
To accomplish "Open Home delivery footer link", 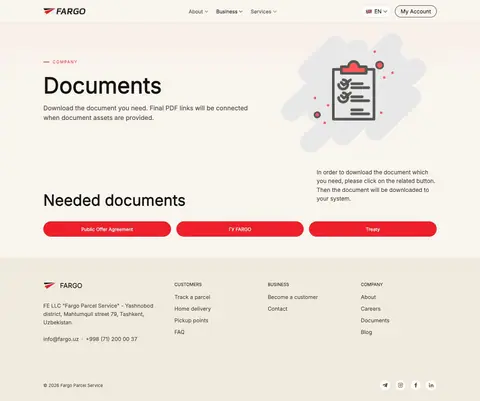I will 193,309.
